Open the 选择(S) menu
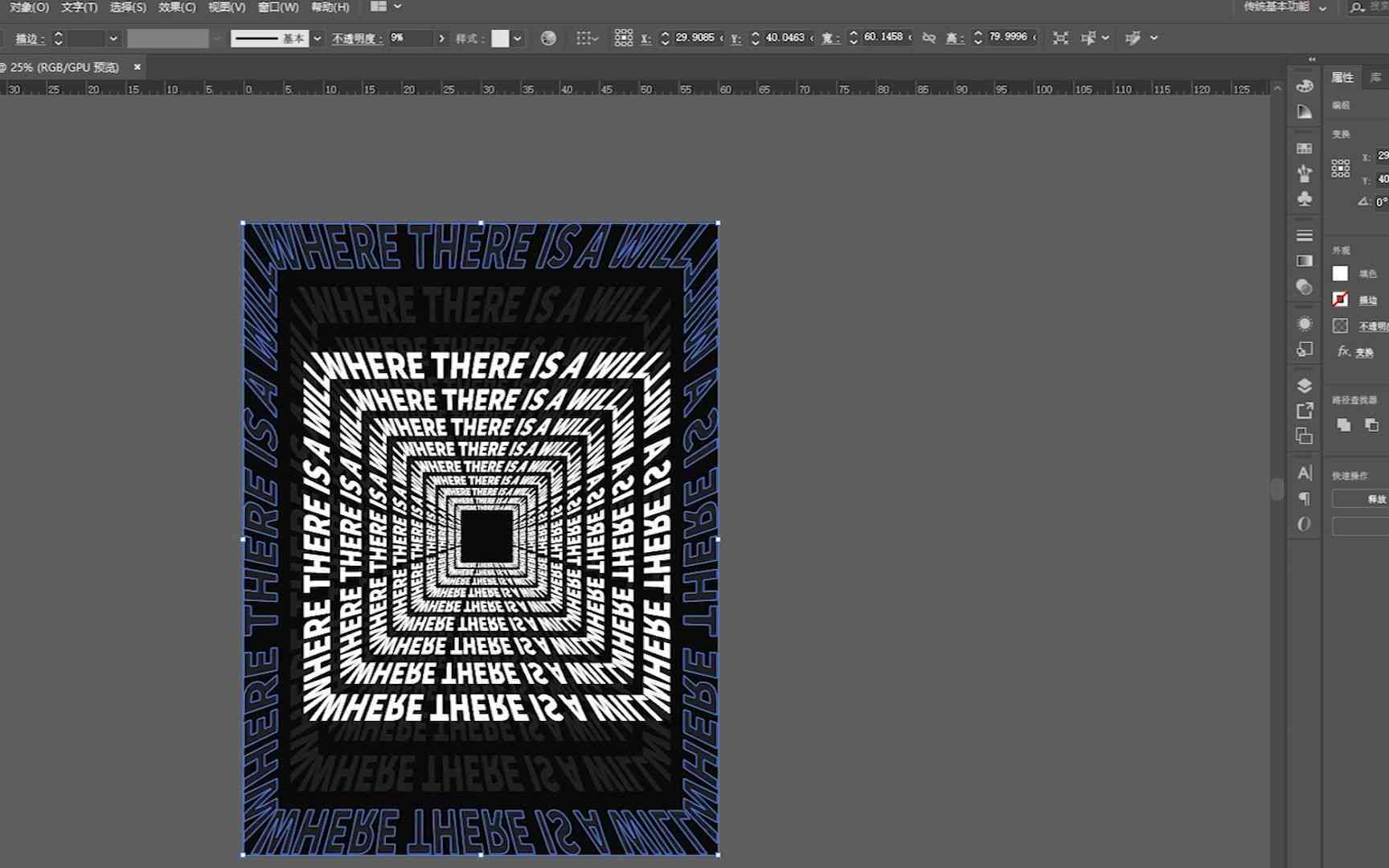Viewport: 1389px width, 868px height. tap(128, 7)
